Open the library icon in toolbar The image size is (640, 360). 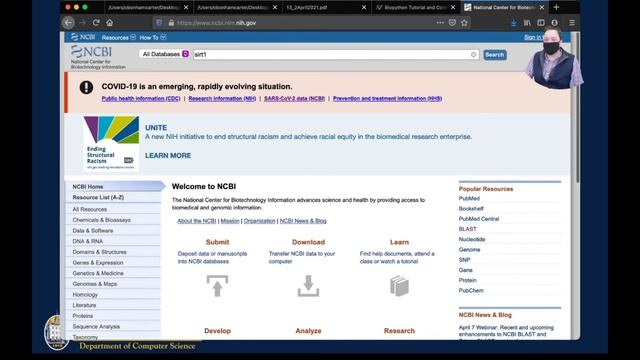[527, 23]
